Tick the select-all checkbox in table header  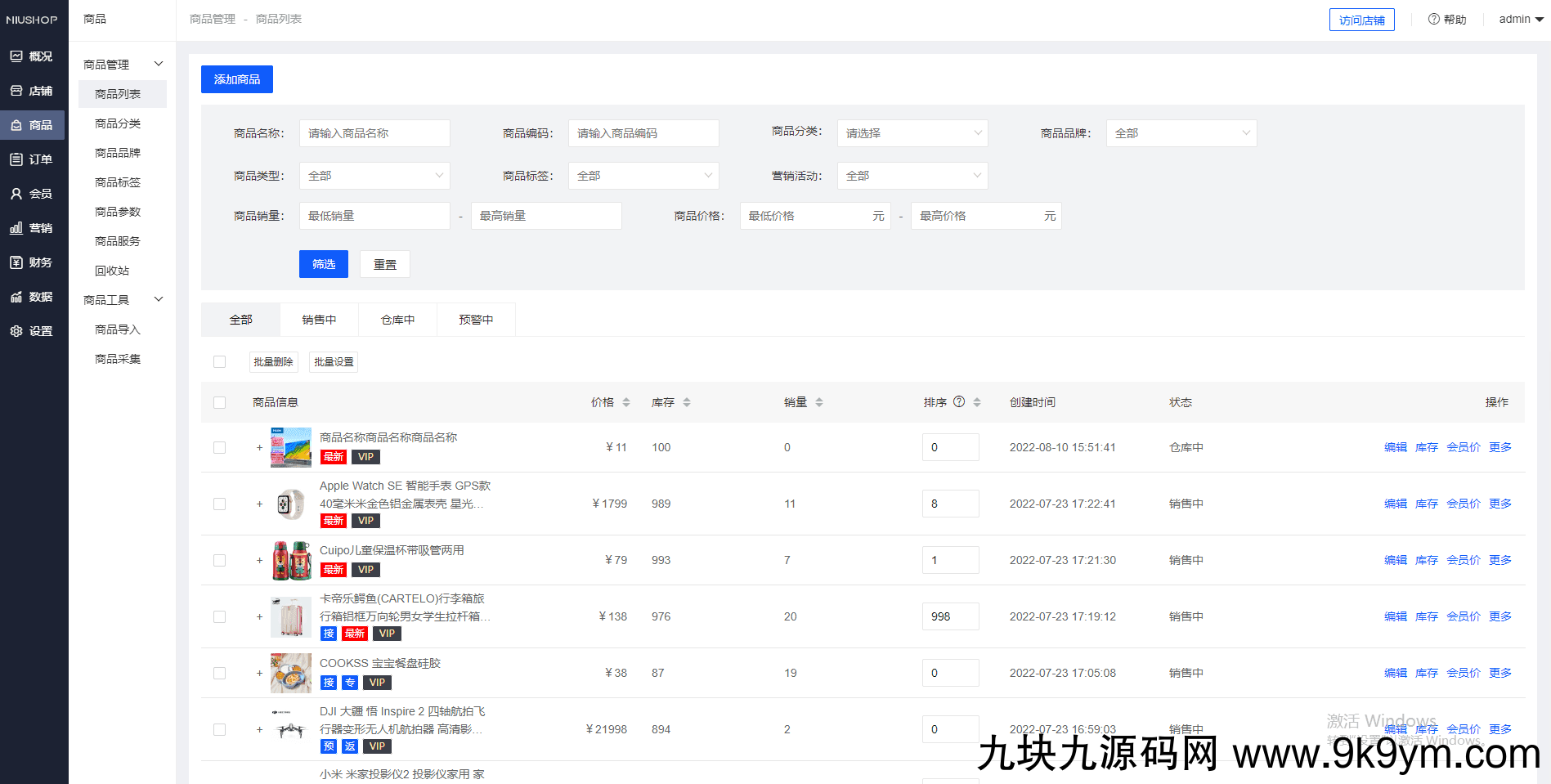coord(219,402)
